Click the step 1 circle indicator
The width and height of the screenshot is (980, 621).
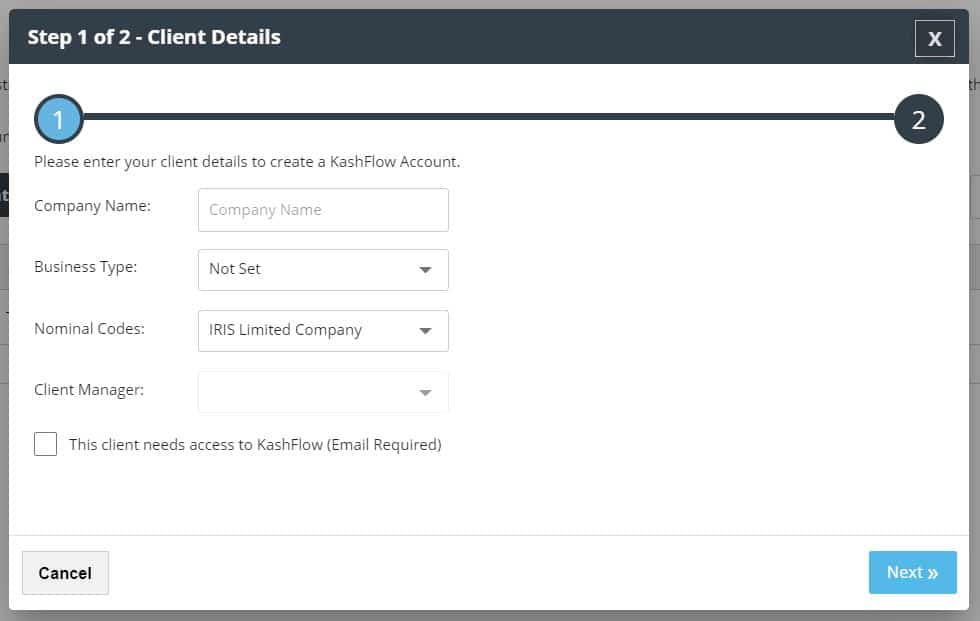(x=58, y=120)
